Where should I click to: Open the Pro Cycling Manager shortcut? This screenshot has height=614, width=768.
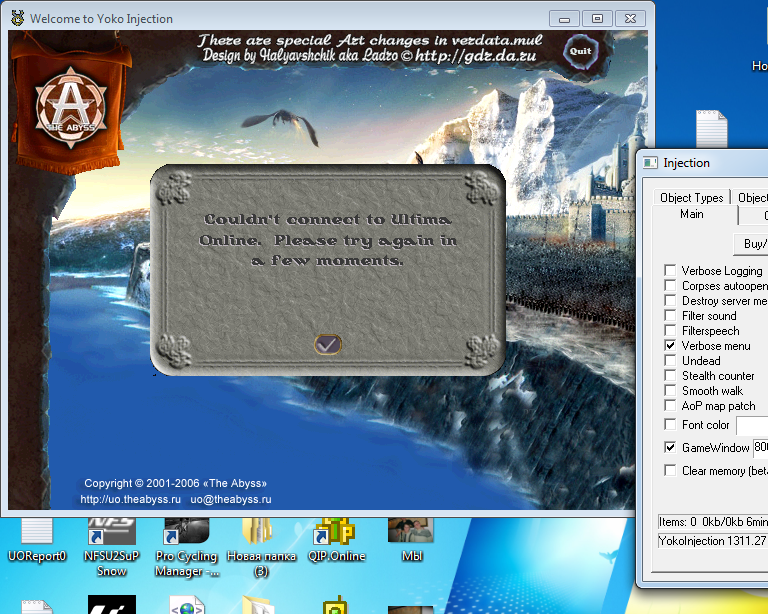coord(186,538)
